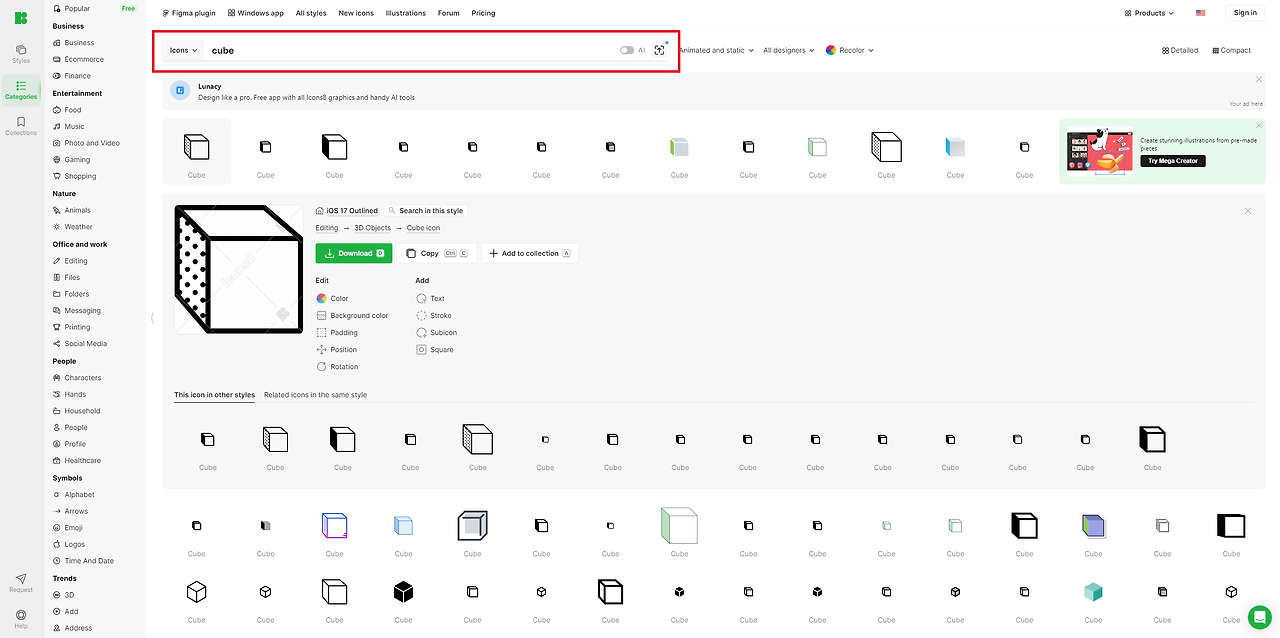The width and height of the screenshot is (1280, 638).
Task: Switch to Related icons in same style tab
Action: [315, 395]
